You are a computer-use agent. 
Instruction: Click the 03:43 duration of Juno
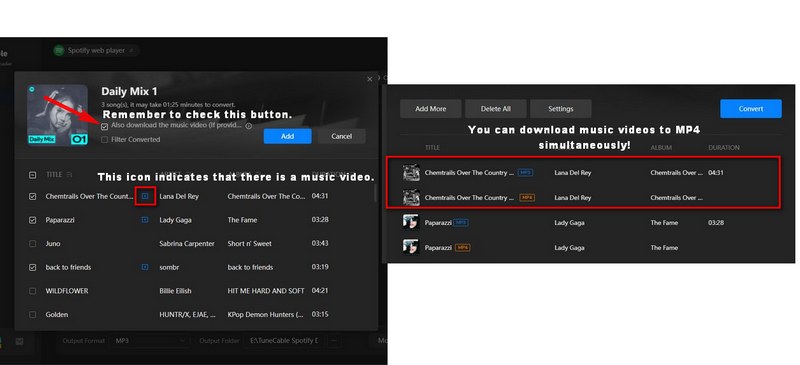(x=320, y=244)
